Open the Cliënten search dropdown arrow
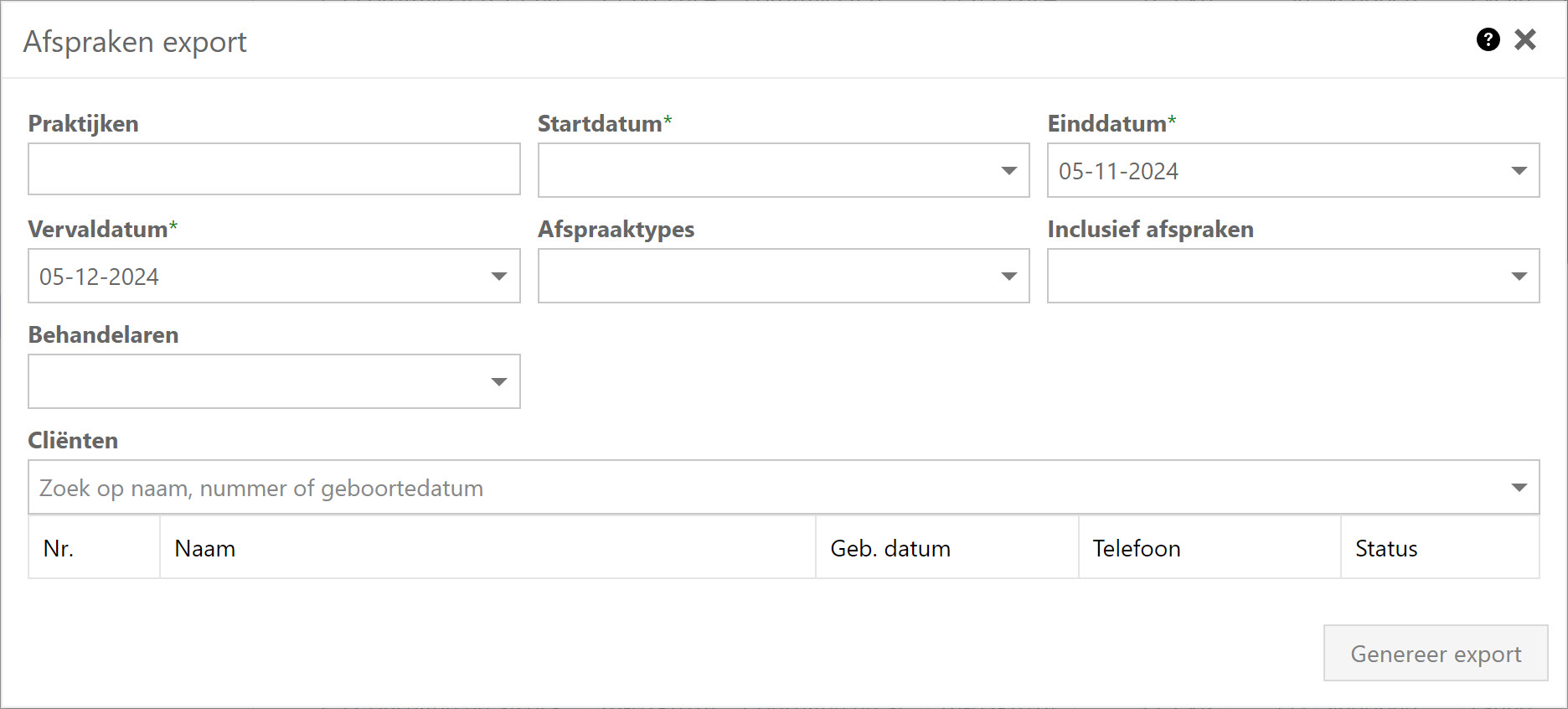 click(1519, 488)
